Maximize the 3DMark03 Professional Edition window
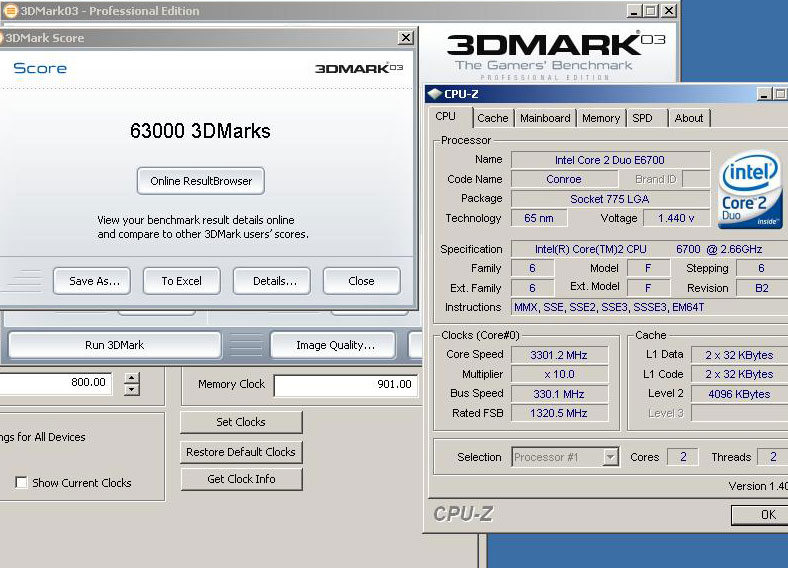Screen dimensions: 788x568 pos(650,11)
